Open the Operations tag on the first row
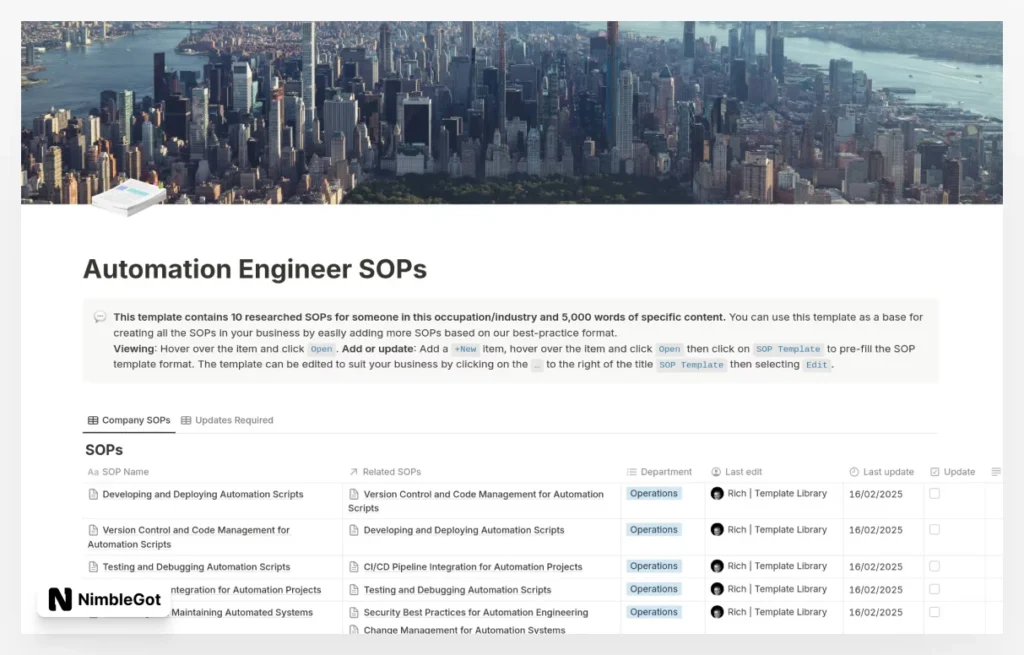This screenshot has height=655, width=1024. pyautogui.click(x=653, y=493)
